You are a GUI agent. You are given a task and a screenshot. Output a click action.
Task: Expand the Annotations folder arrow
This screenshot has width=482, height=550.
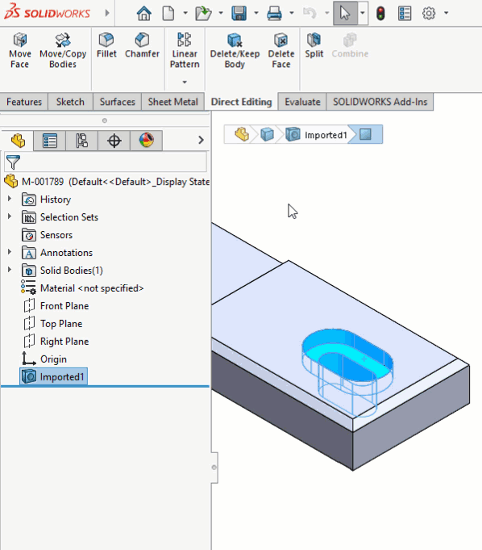pyautogui.click(x=9, y=252)
